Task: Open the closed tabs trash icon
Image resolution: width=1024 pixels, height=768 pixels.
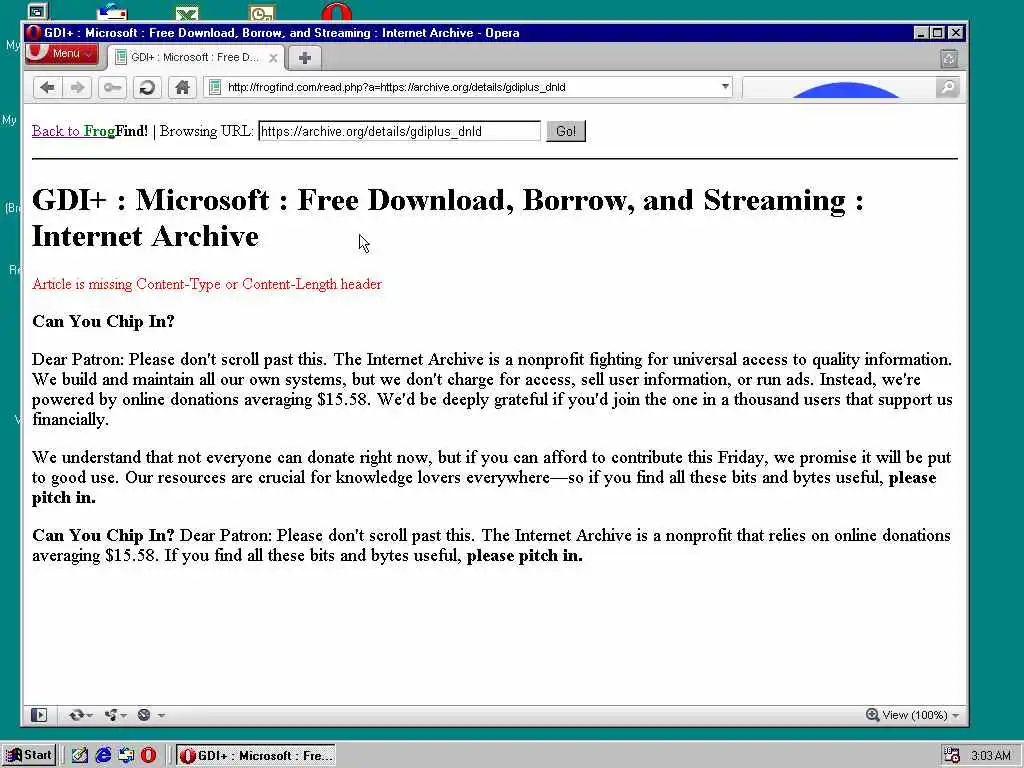Action: click(949, 59)
